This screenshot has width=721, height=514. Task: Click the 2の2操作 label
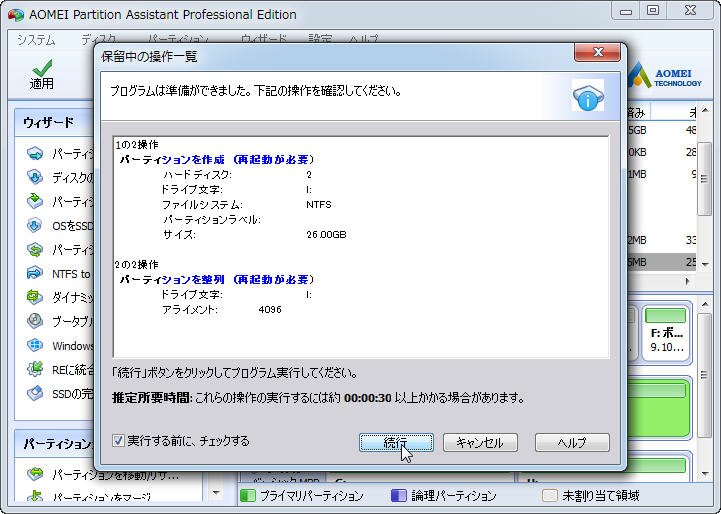pos(137,265)
